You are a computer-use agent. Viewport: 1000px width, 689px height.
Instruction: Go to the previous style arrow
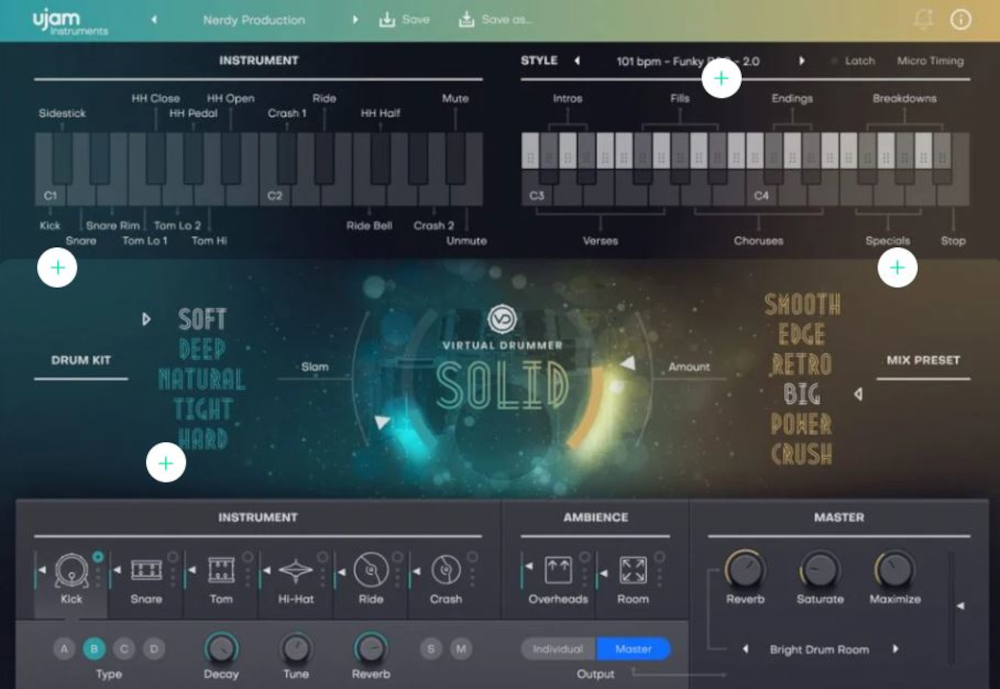[x=577, y=61]
